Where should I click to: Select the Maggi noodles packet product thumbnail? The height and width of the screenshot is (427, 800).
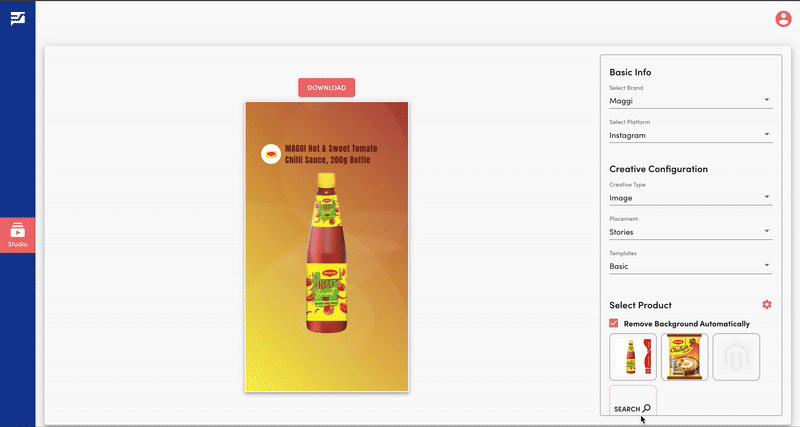[x=685, y=357]
